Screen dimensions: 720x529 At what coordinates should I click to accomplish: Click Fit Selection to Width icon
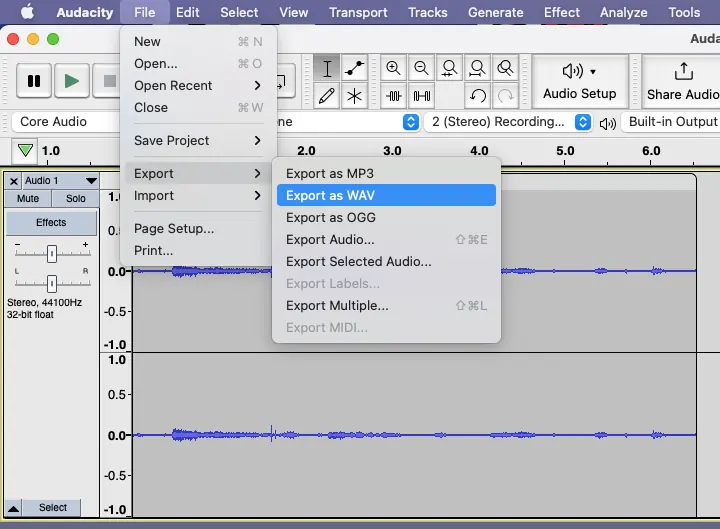449,68
